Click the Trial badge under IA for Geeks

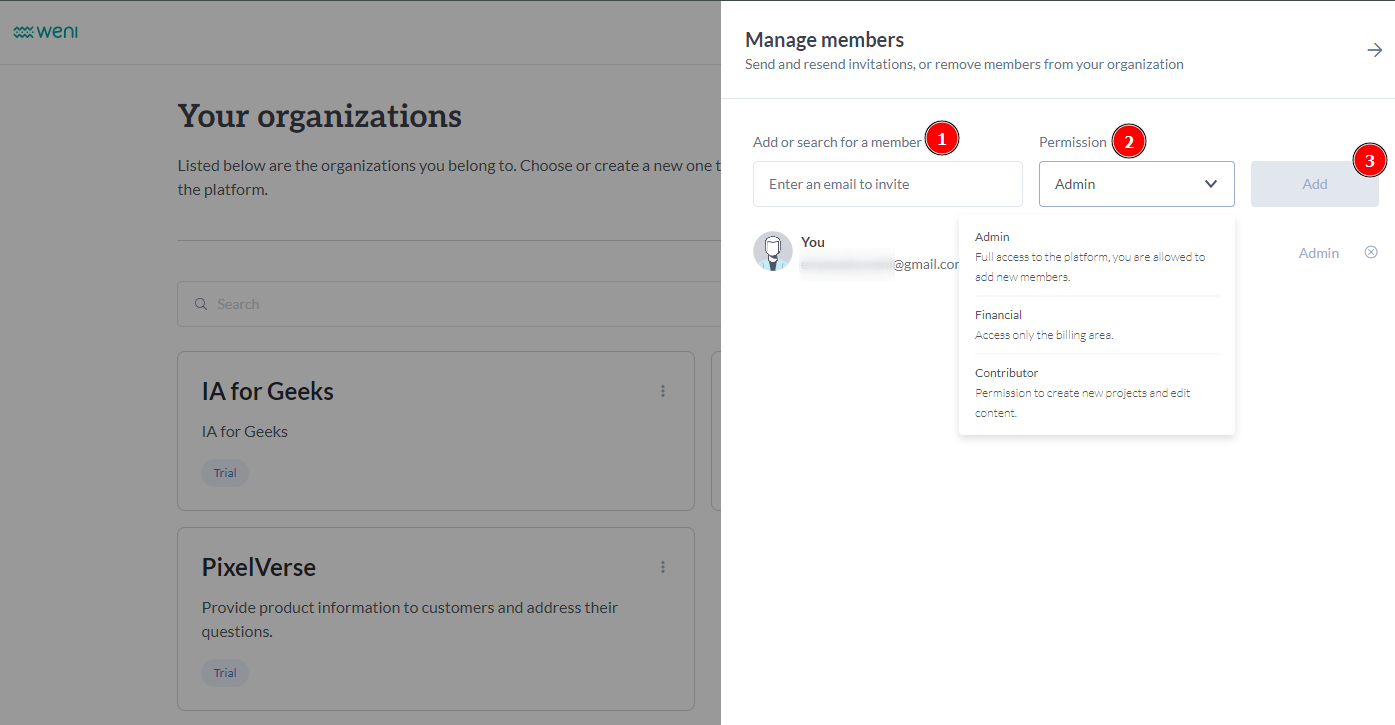(x=225, y=473)
